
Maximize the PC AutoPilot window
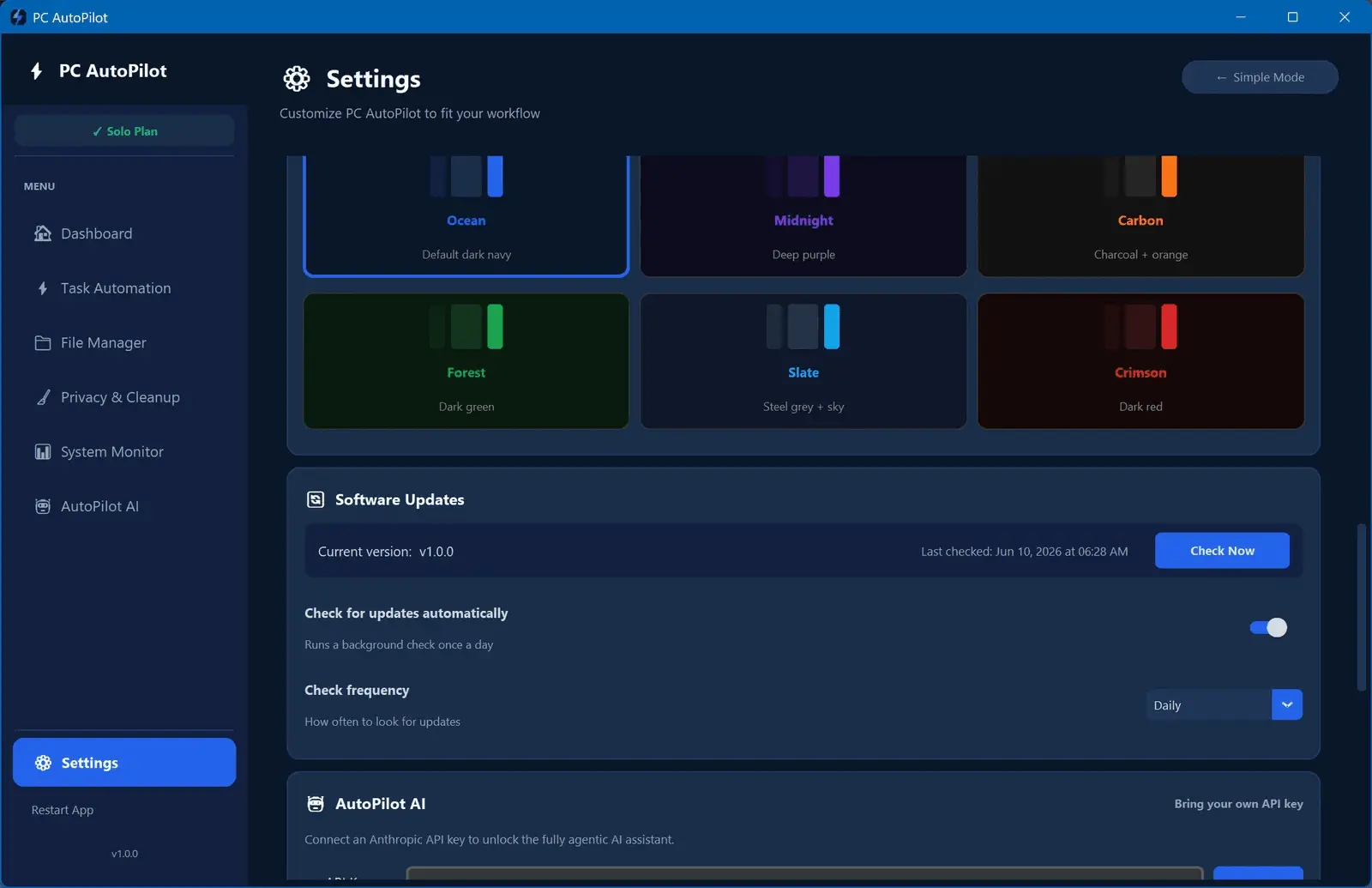click(x=1292, y=17)
